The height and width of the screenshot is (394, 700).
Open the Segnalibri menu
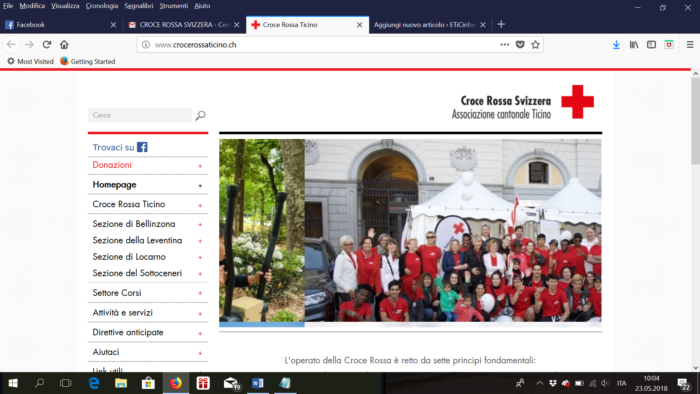click(138, 6)
